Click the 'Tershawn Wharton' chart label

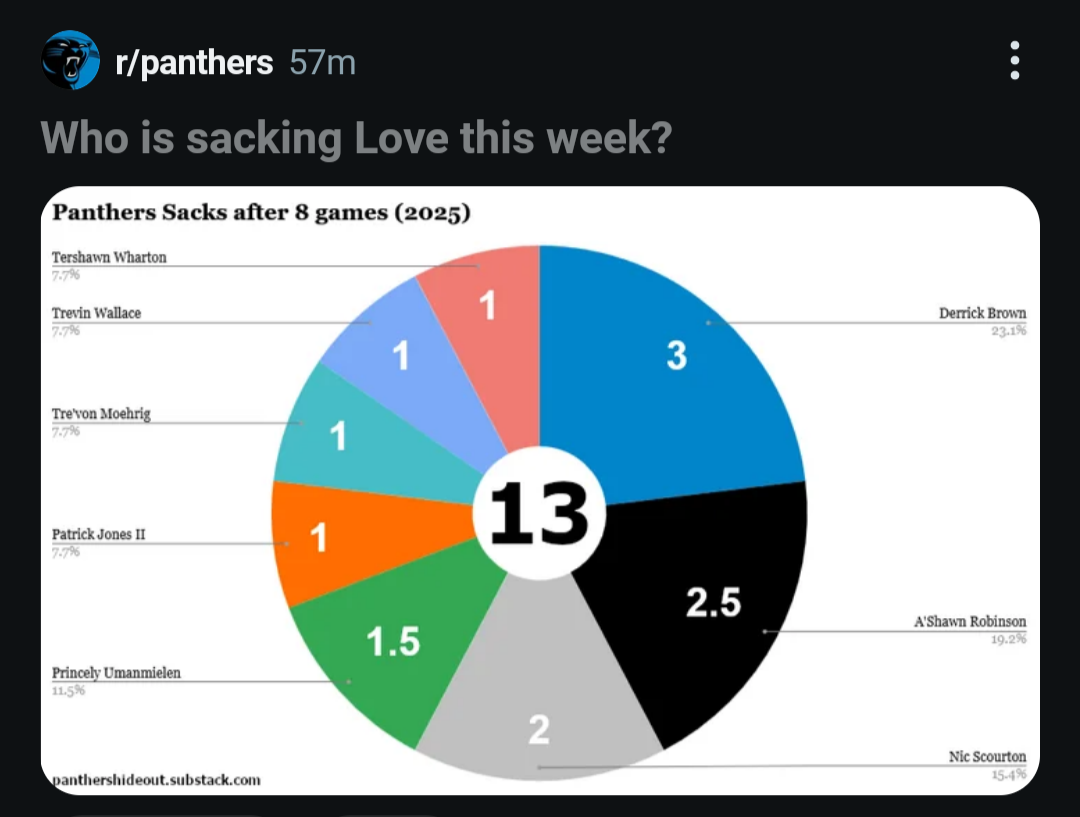point(109,257)
